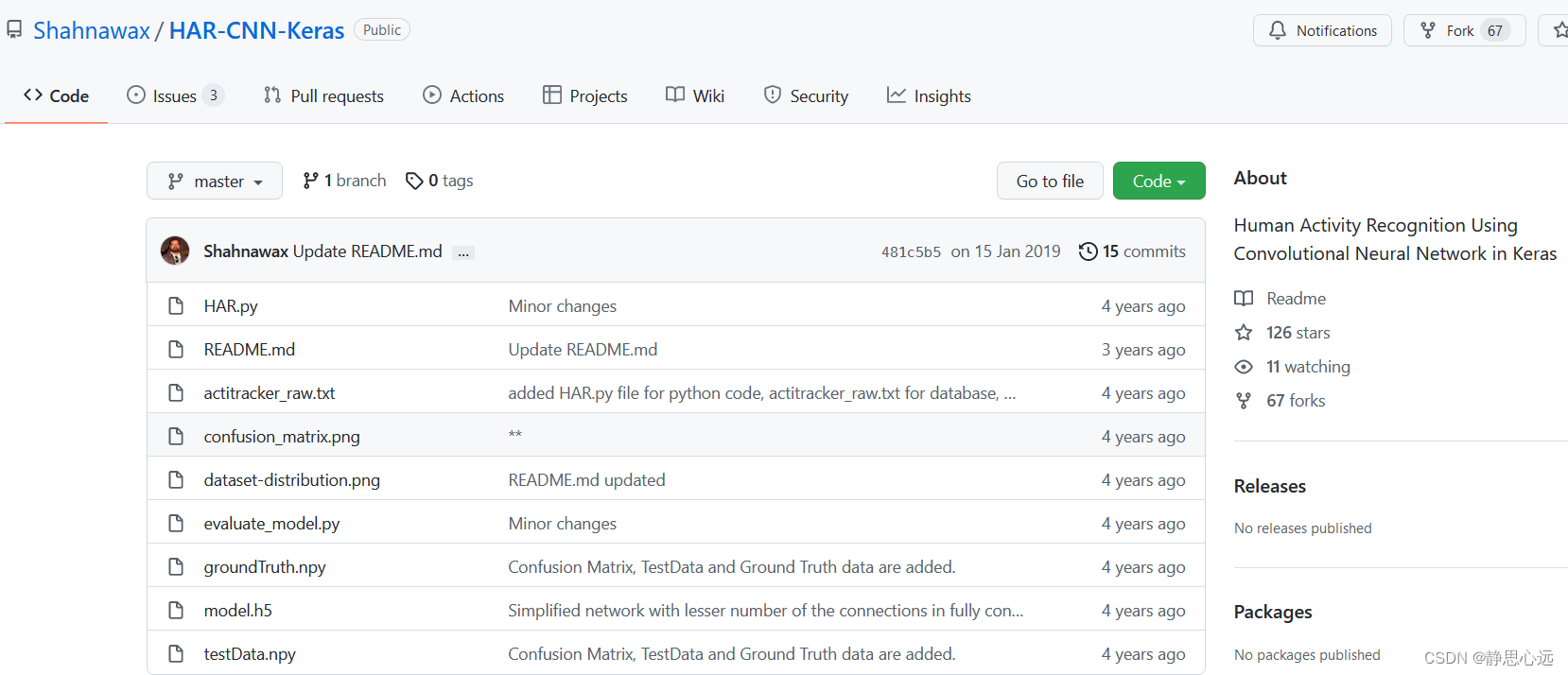The image size is (1568, 675).
Task: Click the Releases heading link
Action: tap(1270, 486)
